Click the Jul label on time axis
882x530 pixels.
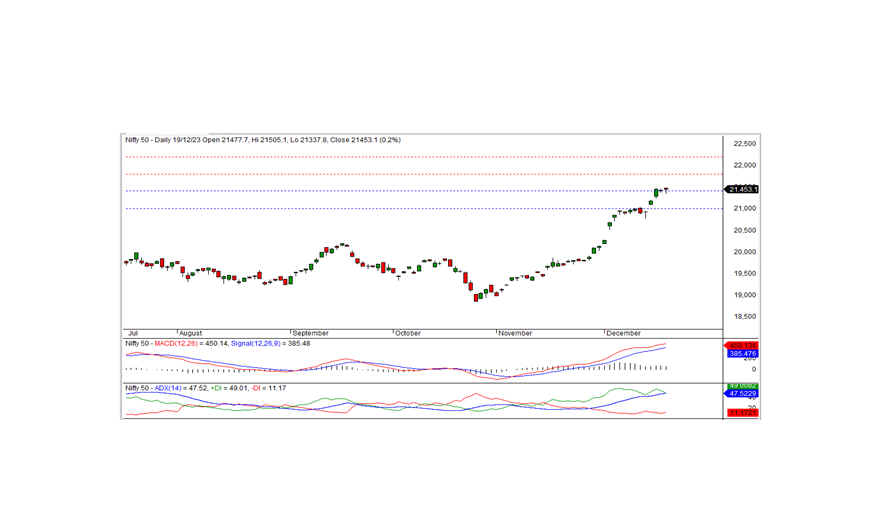133,334
